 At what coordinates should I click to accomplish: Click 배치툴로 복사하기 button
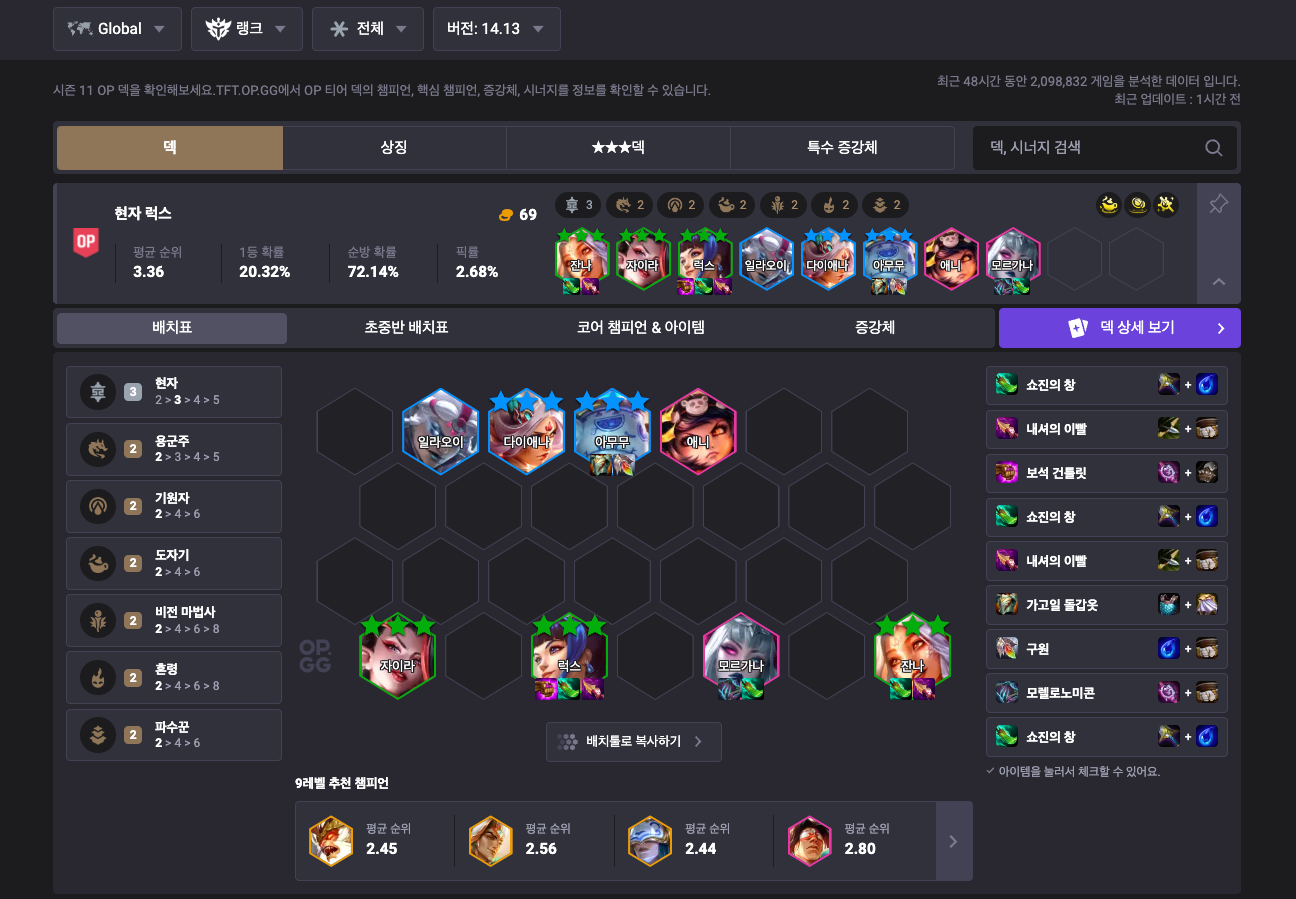pos(634,742)
